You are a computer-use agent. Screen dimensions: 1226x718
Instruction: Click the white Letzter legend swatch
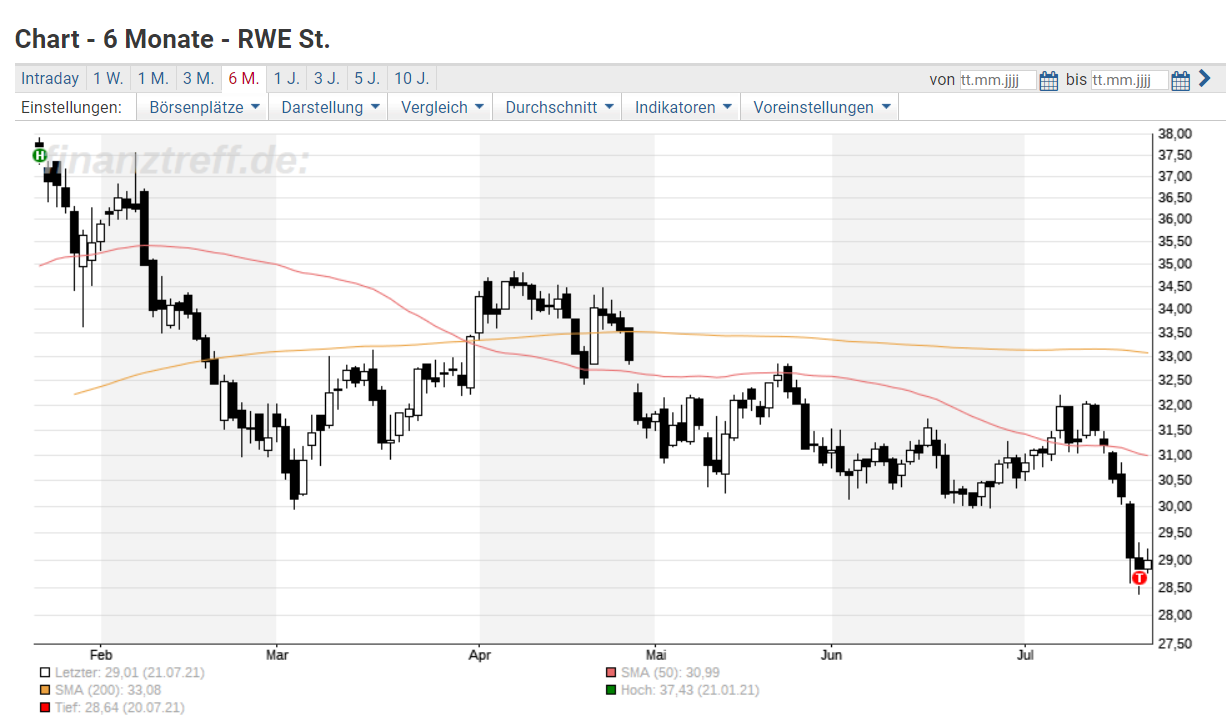point(45,673)
